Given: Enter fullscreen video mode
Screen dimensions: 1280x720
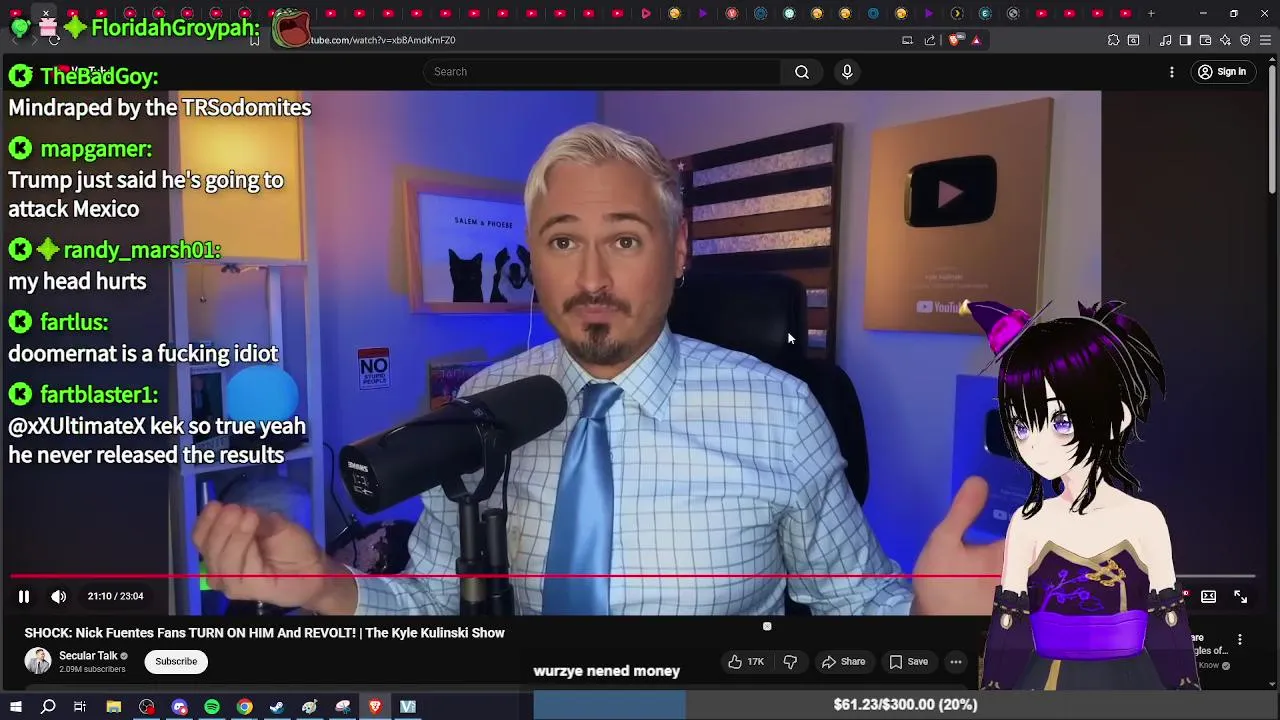Looking at the screenshot, I should 1240,596.
